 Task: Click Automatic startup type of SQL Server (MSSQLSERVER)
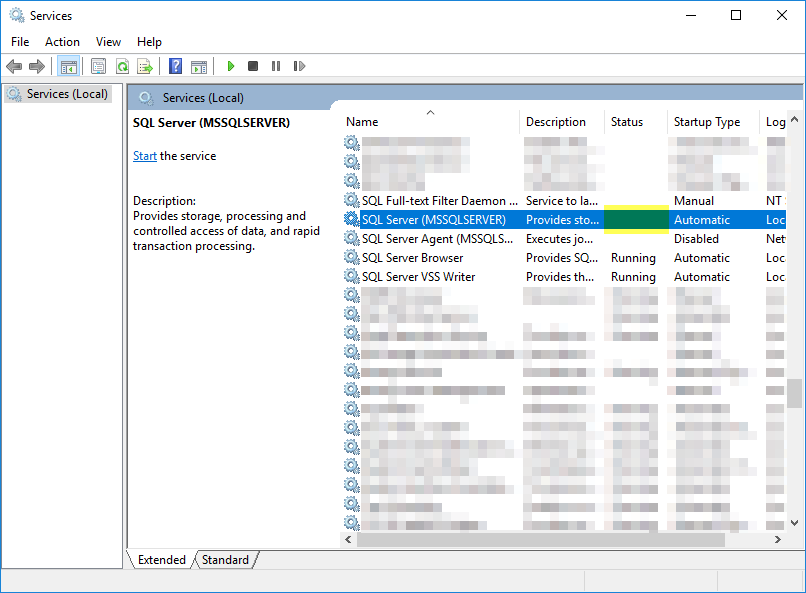click(x=702, y=219)
